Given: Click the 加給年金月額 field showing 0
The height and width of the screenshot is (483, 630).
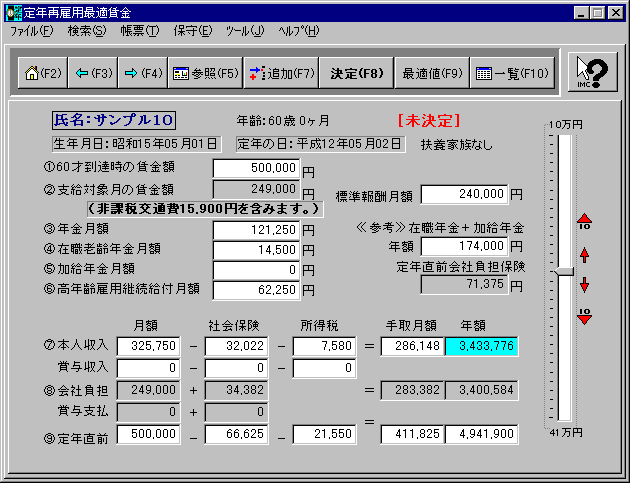Looking at the screenshot, I should [256, 270].
